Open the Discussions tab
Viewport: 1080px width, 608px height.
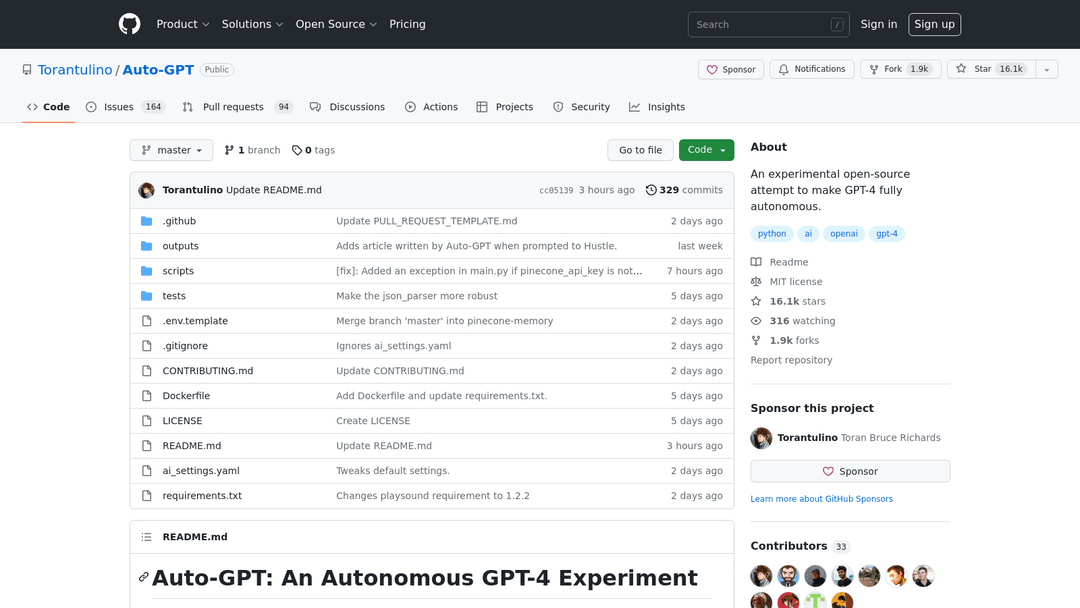coord(348,107)
